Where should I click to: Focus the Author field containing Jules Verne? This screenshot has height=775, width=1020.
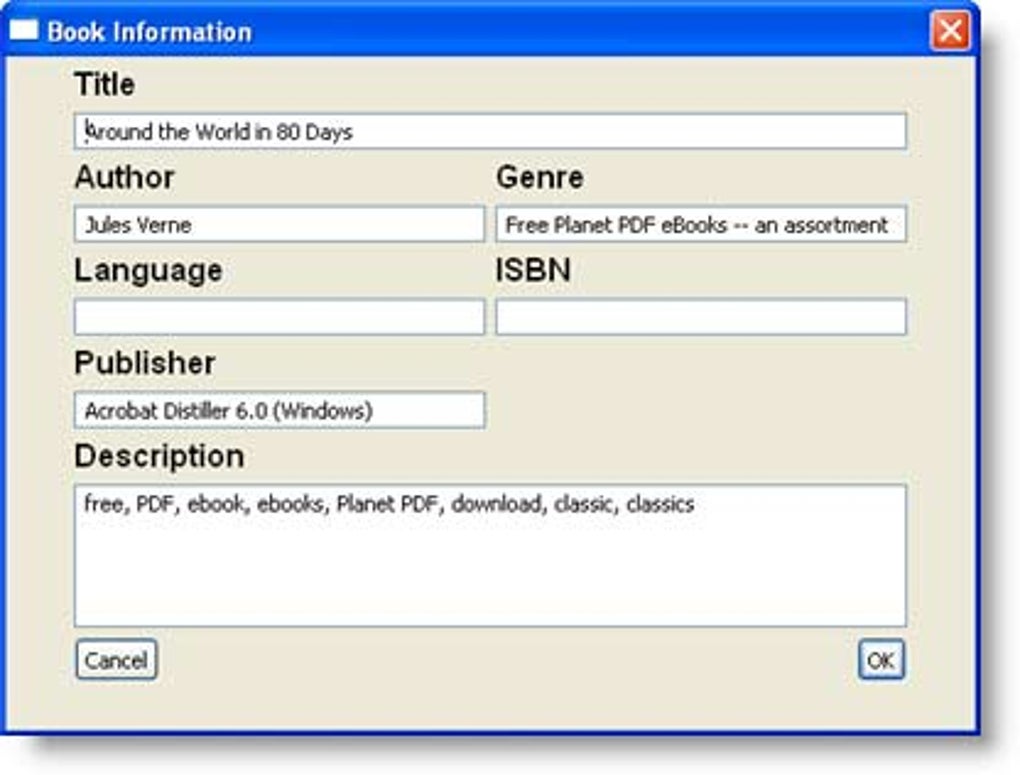coord(279,225)
